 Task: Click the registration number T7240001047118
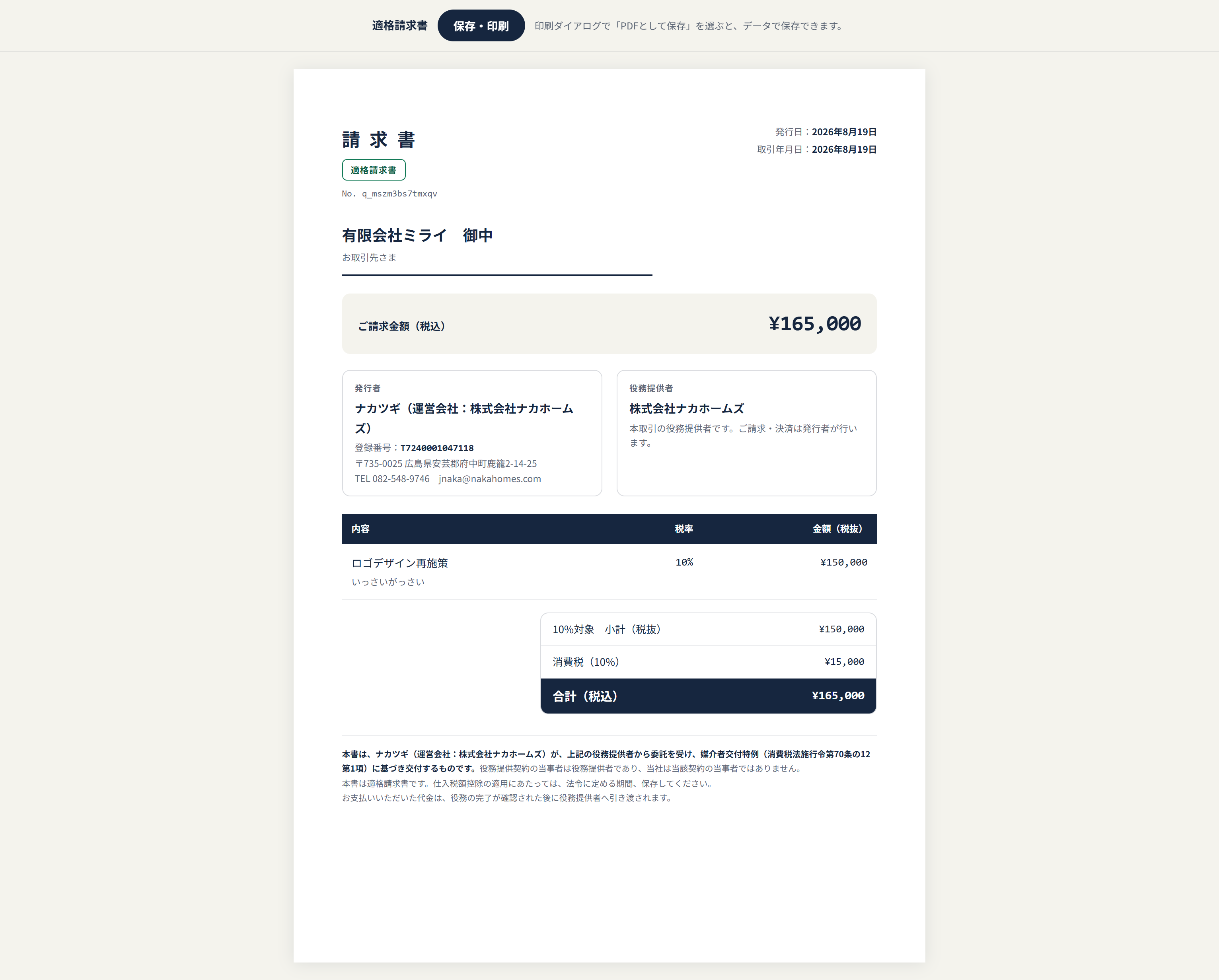tap(437, 448)
